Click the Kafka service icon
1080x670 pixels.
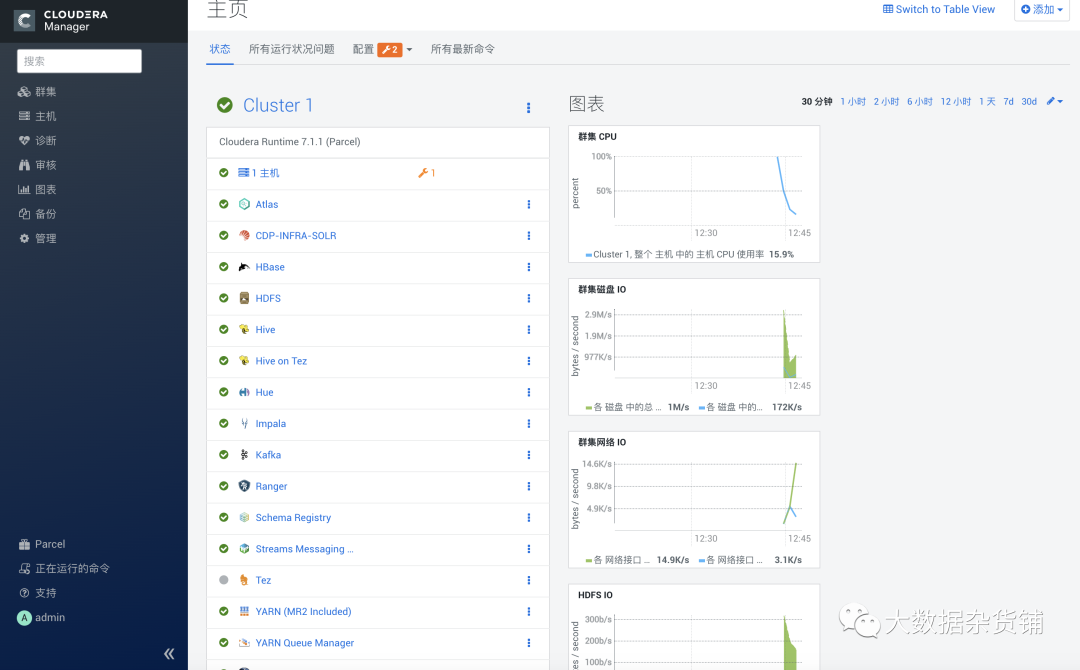tap(244, 454)
